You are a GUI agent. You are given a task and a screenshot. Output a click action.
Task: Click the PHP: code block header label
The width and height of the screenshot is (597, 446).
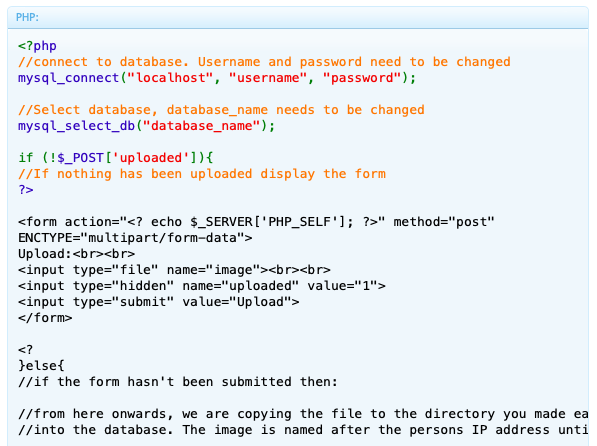27,18
